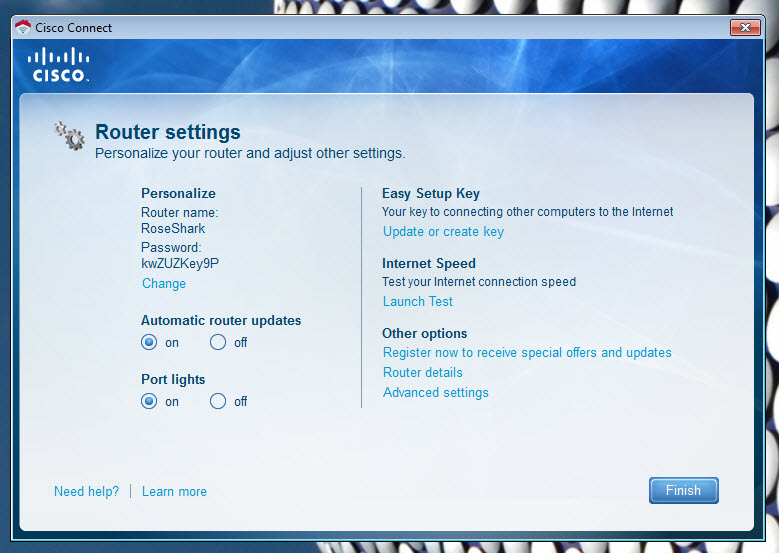Turn port lights on
The height and width of the screenshot is (553, 779).
tap(149, 401)
